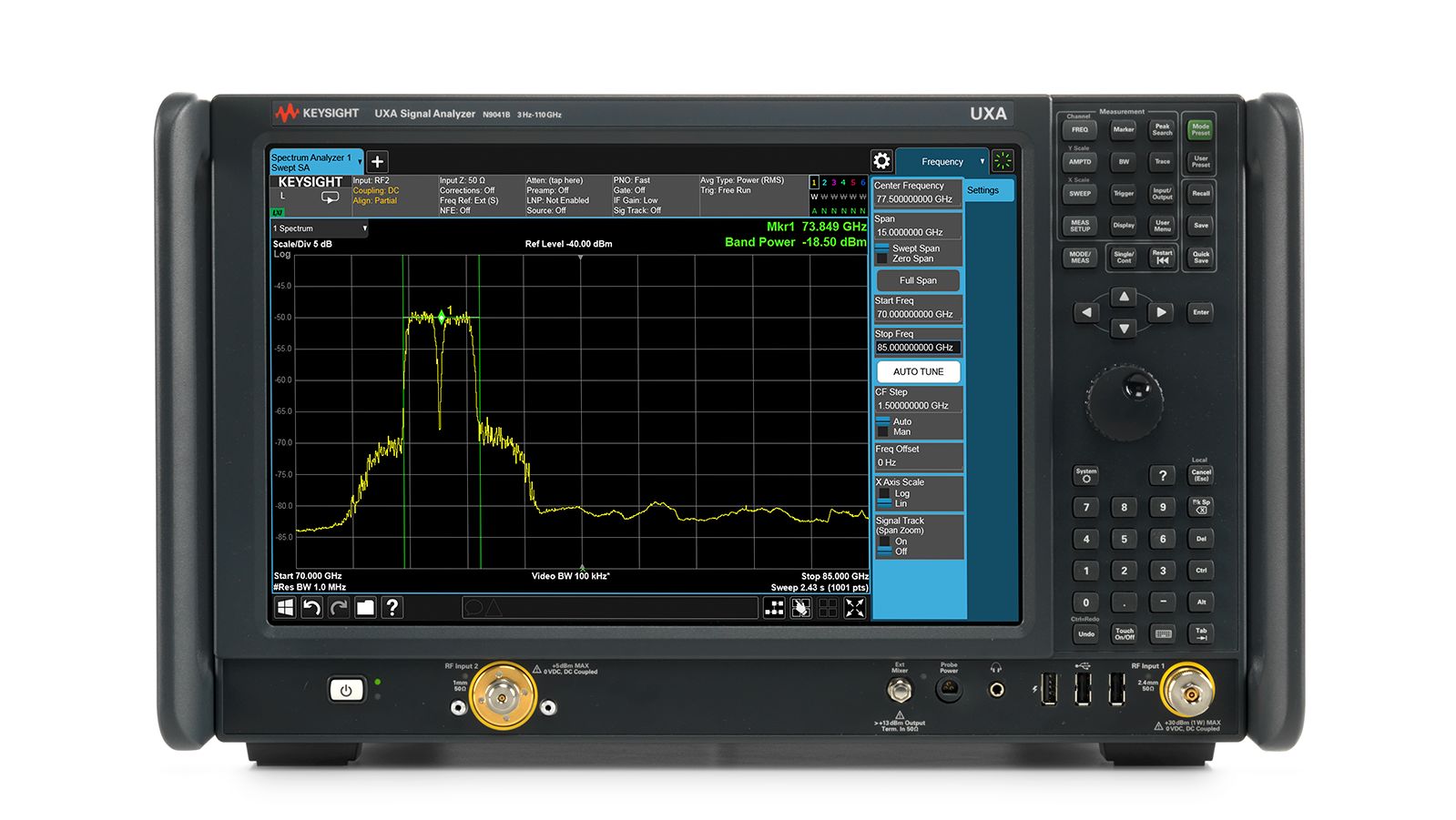Click the Center Frequency value field

917,199
